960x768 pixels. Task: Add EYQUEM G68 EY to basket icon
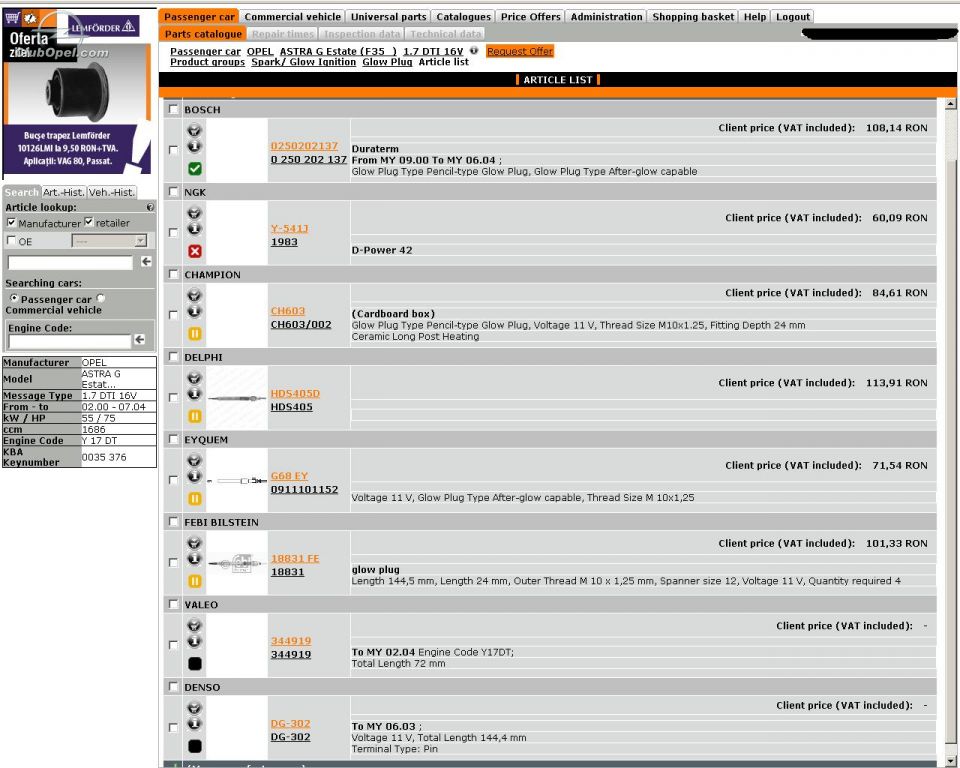[x=194, y=461]
